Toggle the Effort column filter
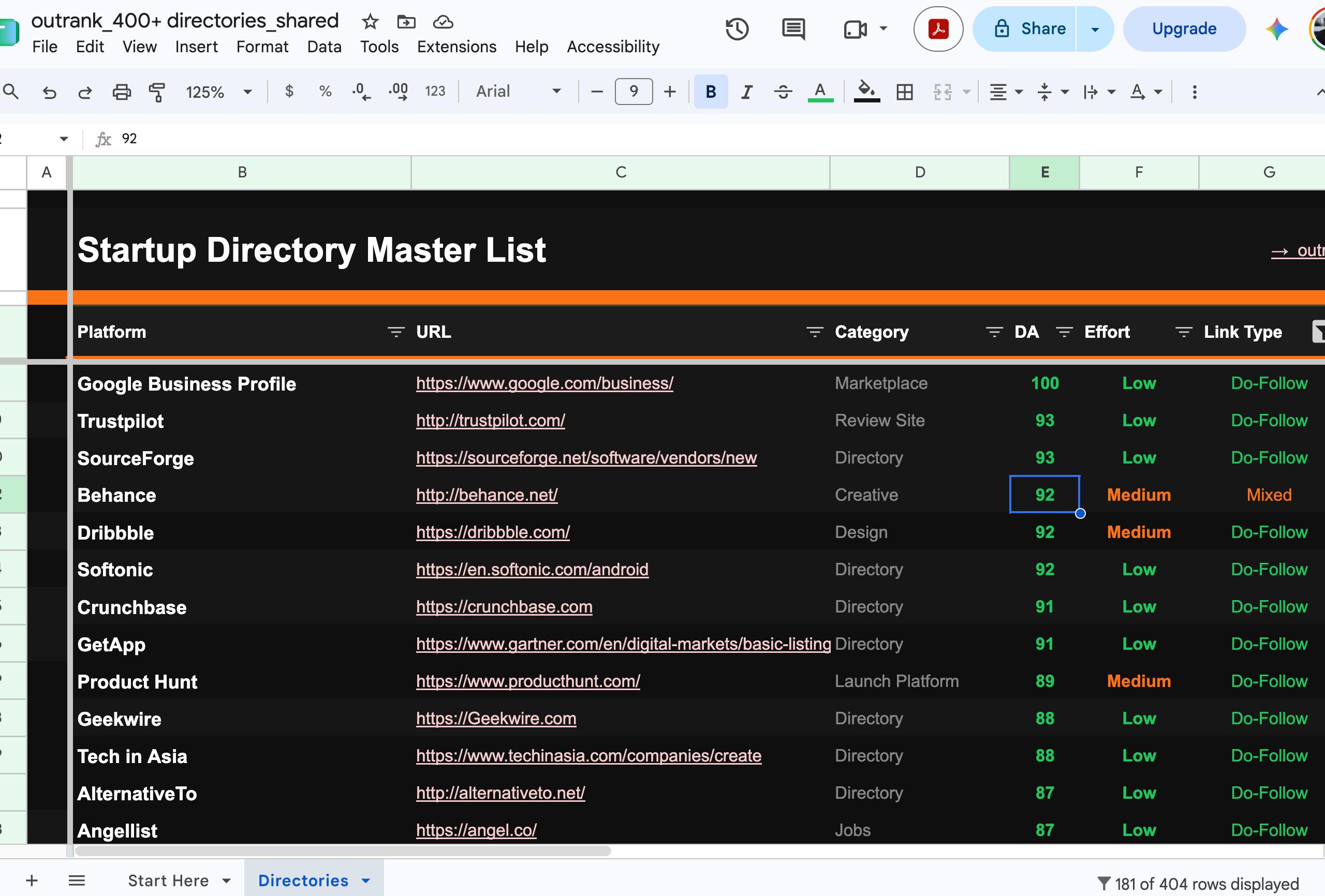 [1184, 332]
